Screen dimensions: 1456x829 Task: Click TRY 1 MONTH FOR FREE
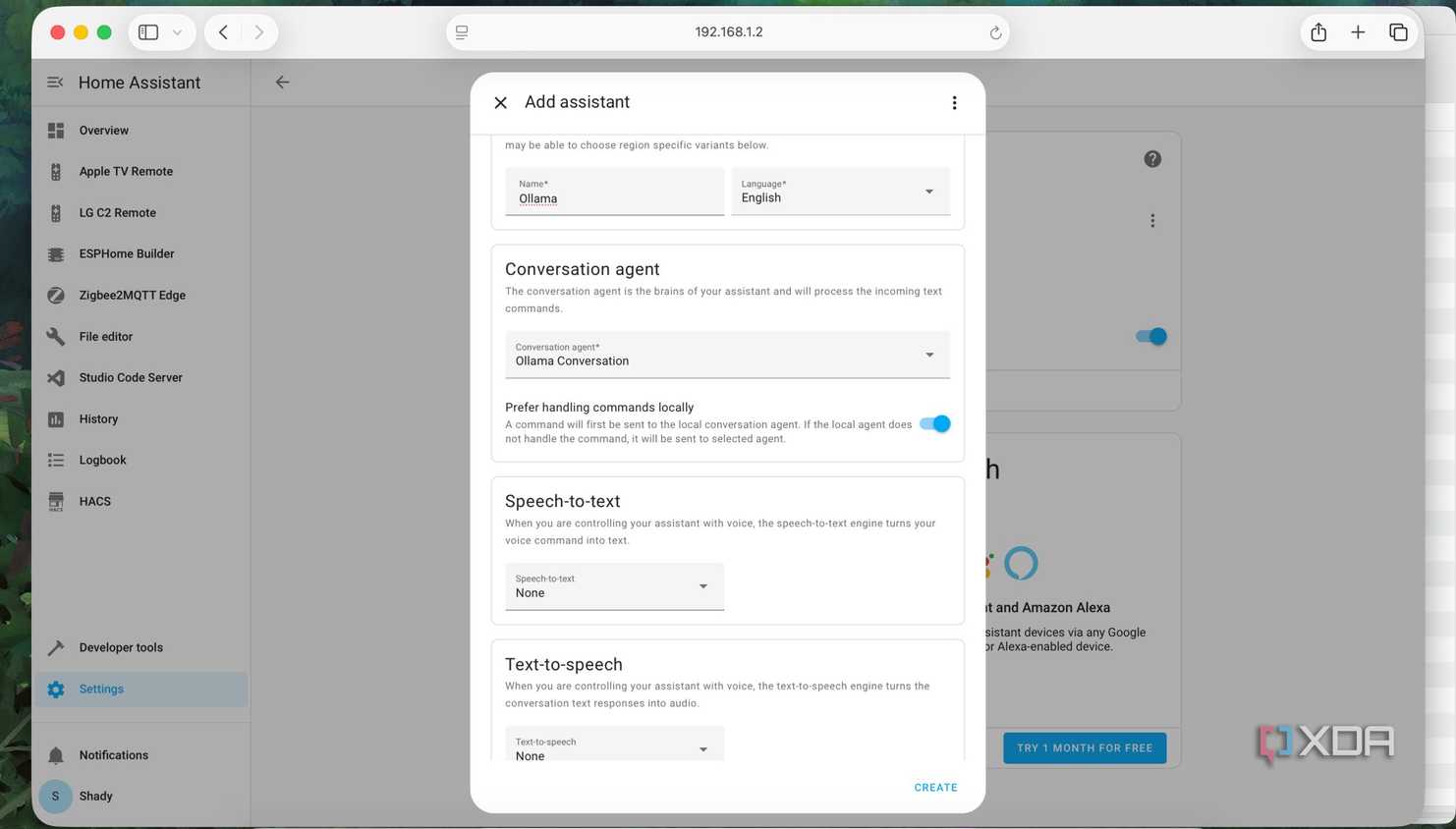(1085, 748)
